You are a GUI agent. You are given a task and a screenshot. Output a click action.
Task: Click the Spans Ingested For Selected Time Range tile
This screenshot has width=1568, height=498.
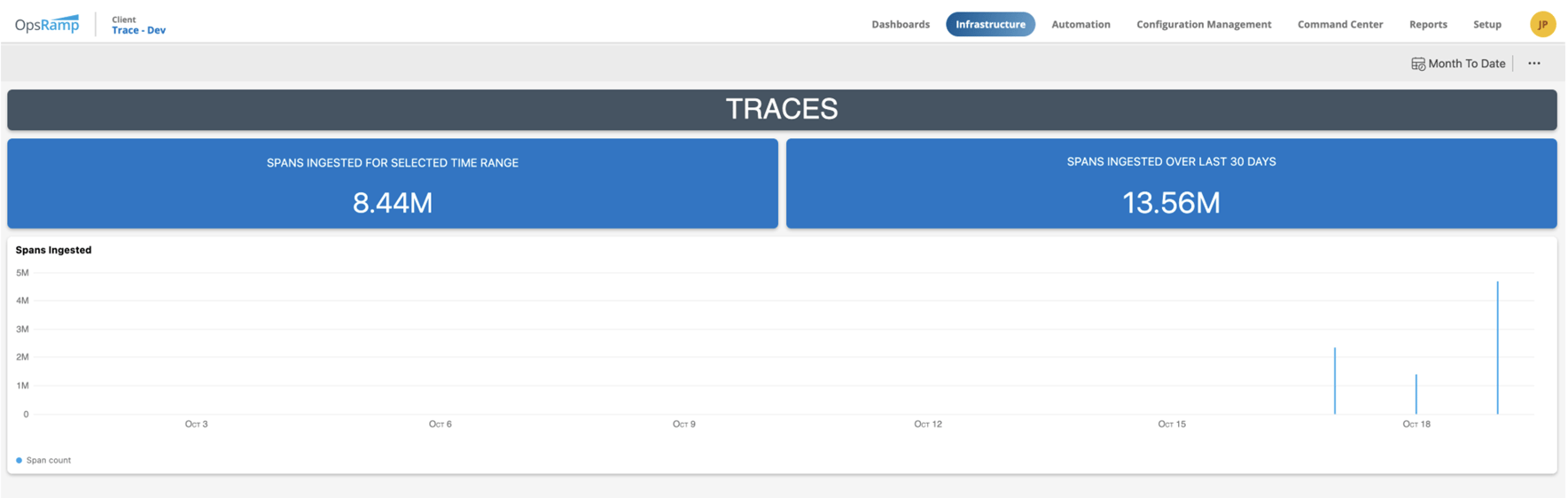point(393,183)
